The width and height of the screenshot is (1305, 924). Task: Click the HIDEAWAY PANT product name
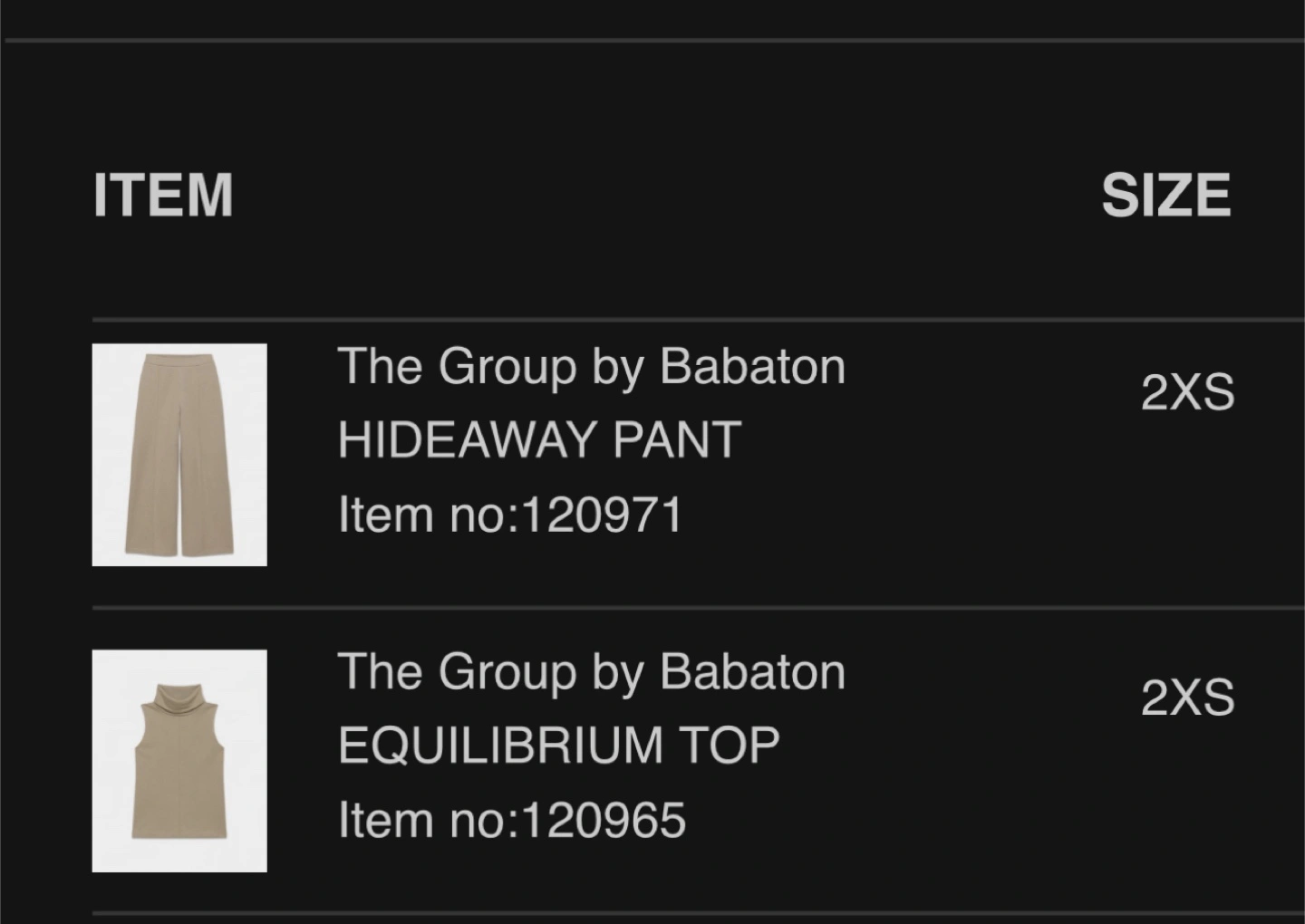(539, 440)
